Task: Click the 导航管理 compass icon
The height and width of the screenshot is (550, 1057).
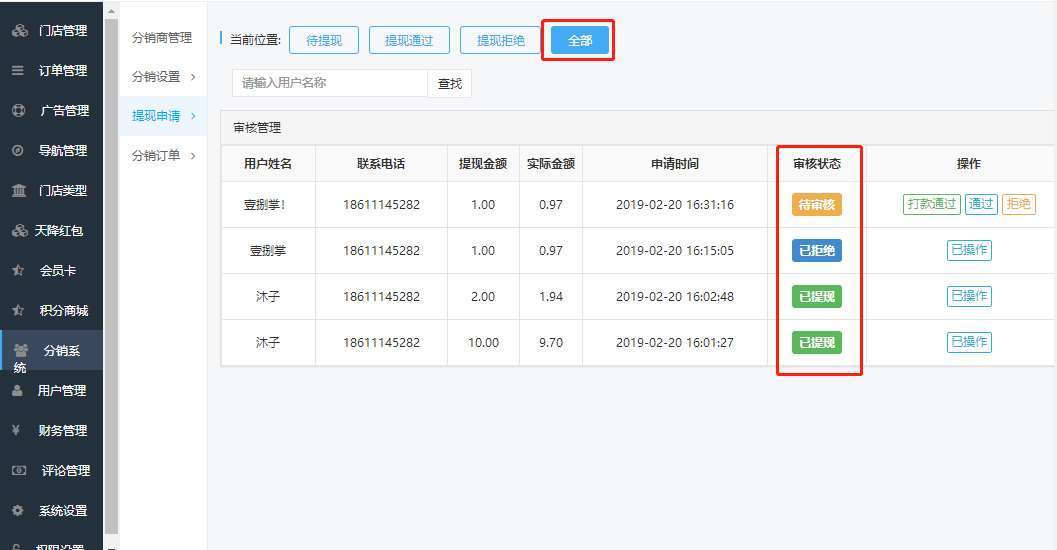Action: click(18, 150)
